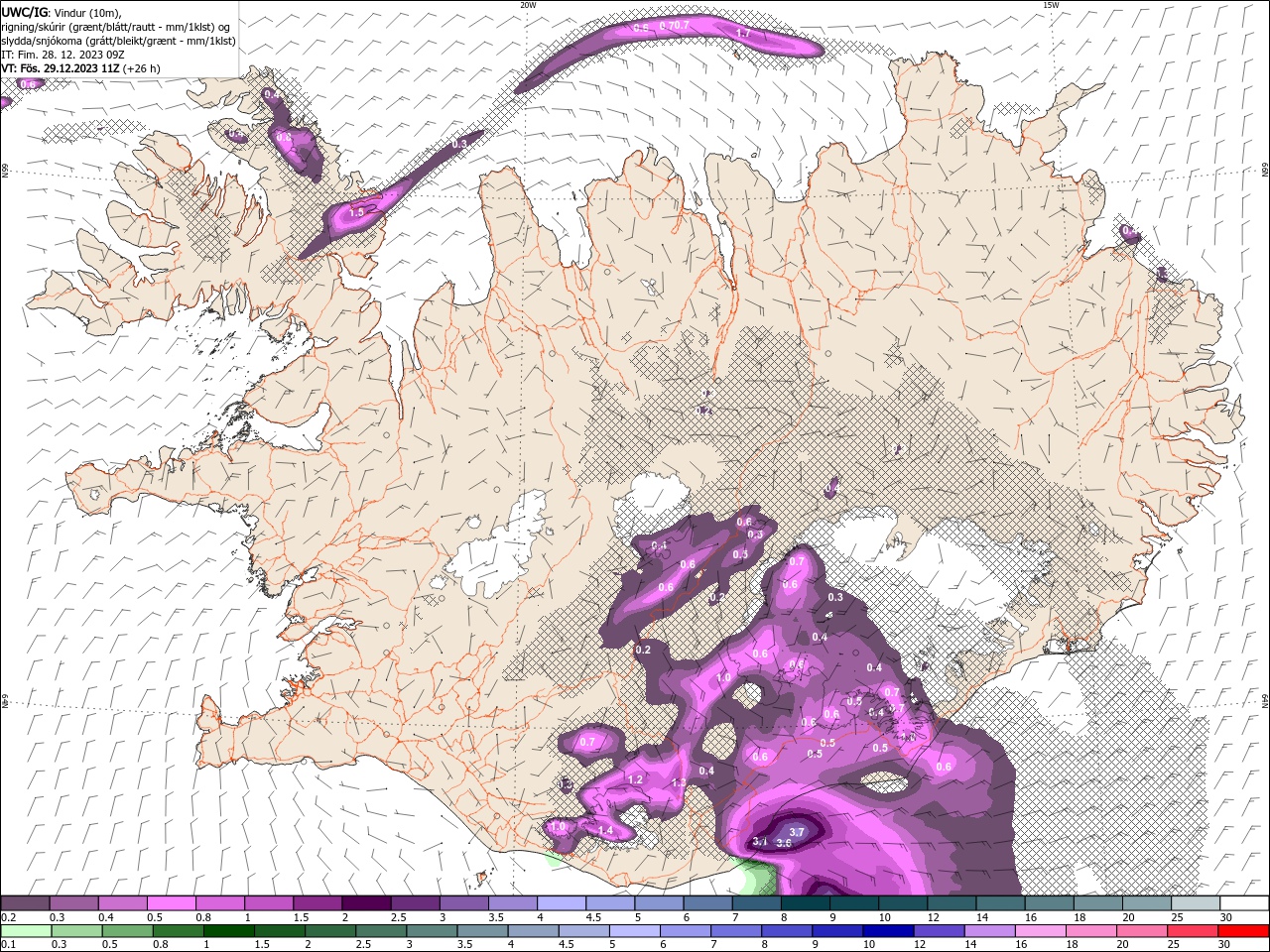Click the pale green rain swatch between 0.1 and 0.3
This screenshot has width=1270, height=952.
coord(25,930)
